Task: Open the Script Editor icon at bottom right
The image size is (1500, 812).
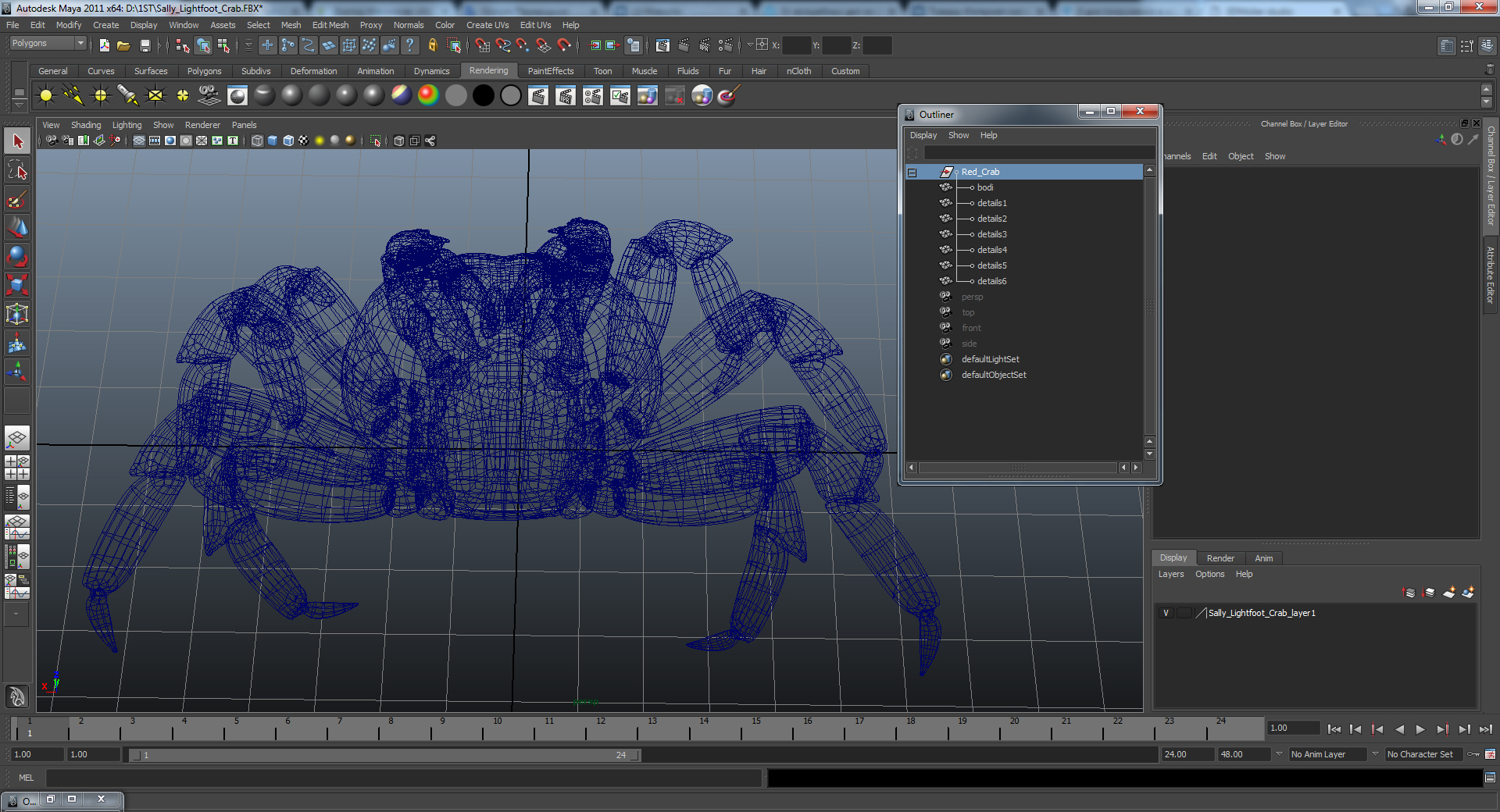Action: tap(1490, 777)
